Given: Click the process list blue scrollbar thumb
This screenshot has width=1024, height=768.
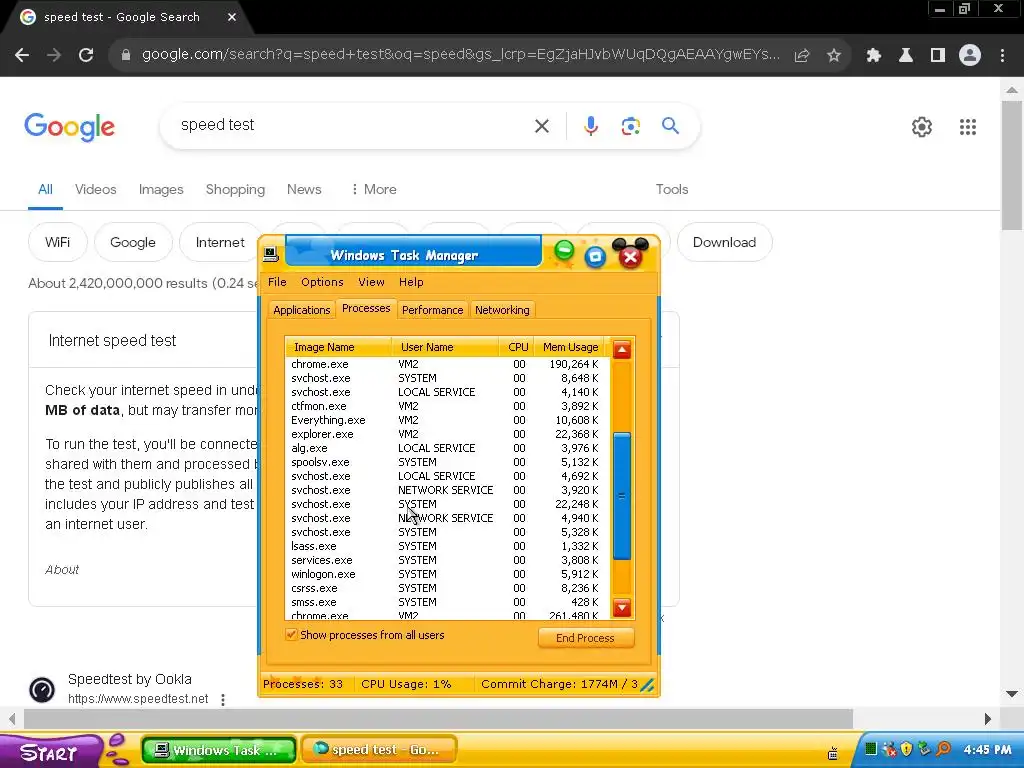Looking at the screenshot, I should pos(622,496).
